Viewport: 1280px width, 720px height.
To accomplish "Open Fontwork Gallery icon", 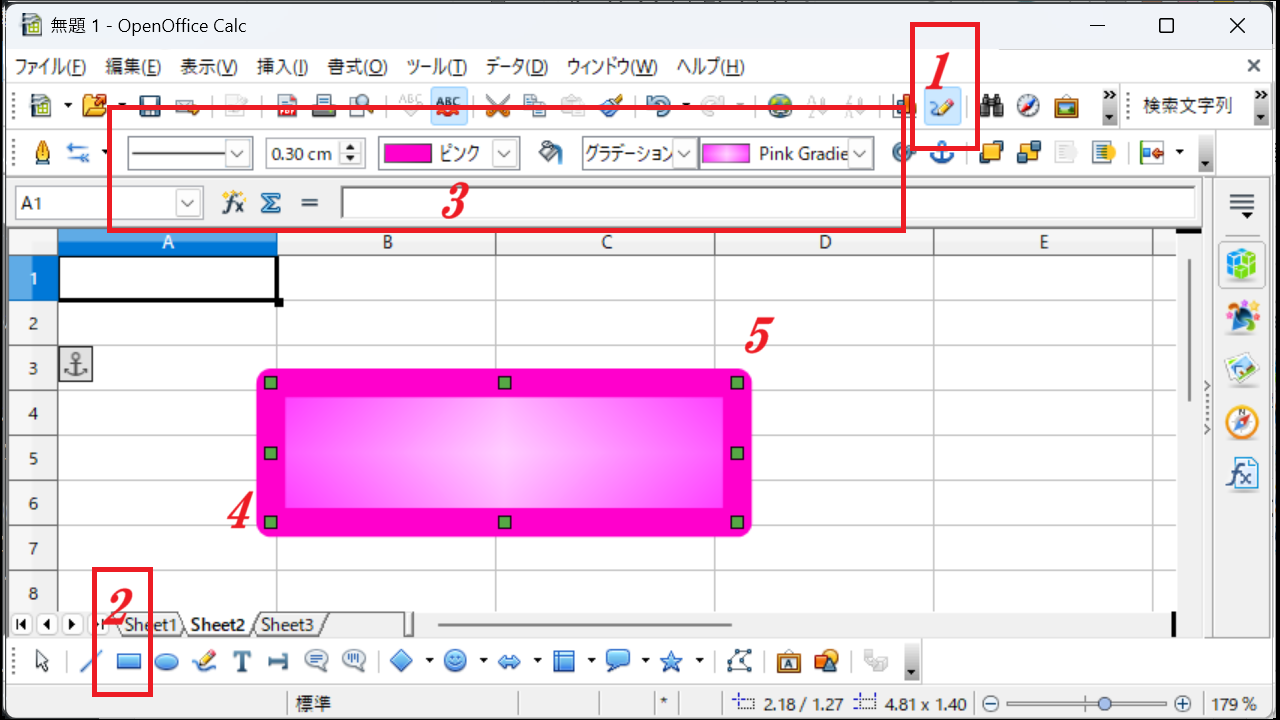I will click(x=788, y=661).
